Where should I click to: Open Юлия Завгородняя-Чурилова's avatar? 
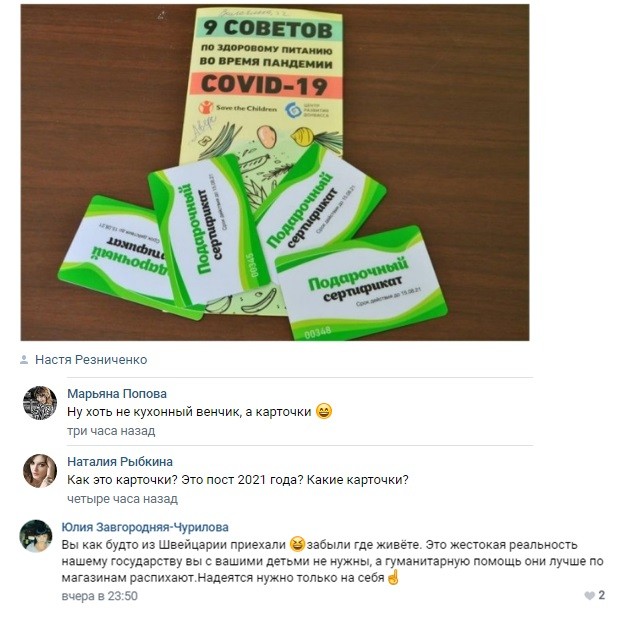coord(36,536)
